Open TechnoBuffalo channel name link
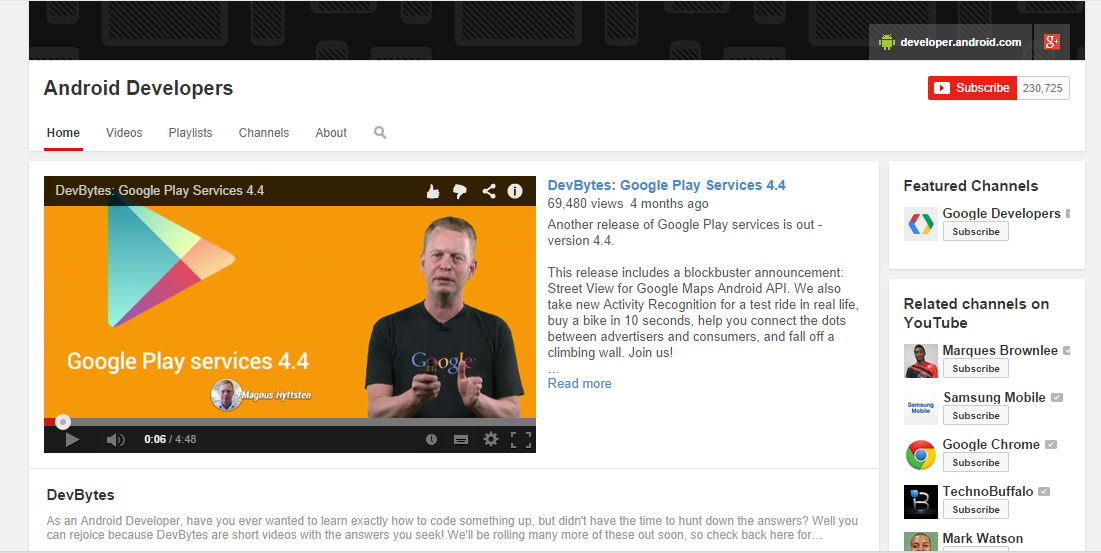This screenshot has width=1101, height=553. tap(988, 491)
